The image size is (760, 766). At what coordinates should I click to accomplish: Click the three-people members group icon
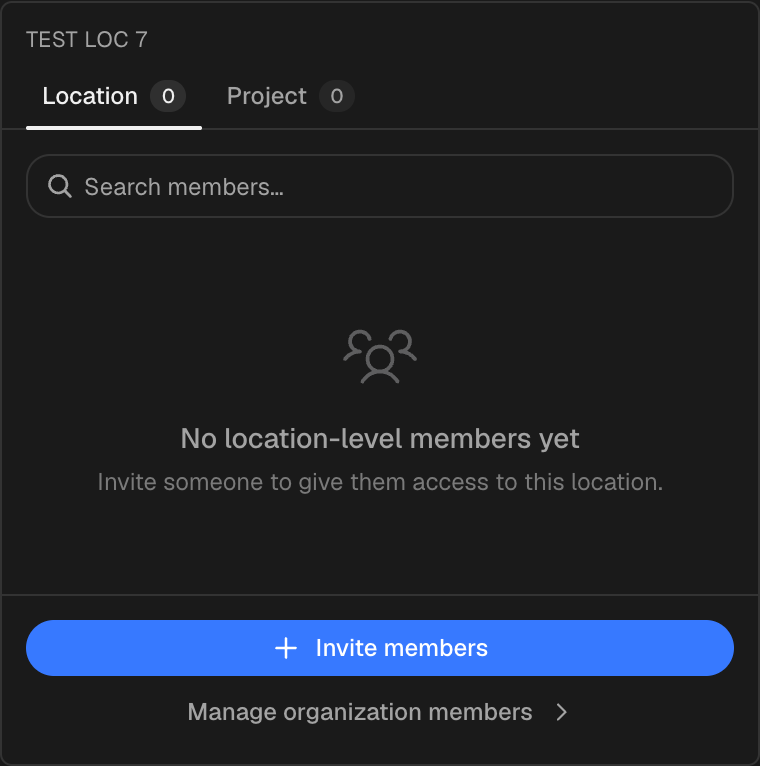380,357
